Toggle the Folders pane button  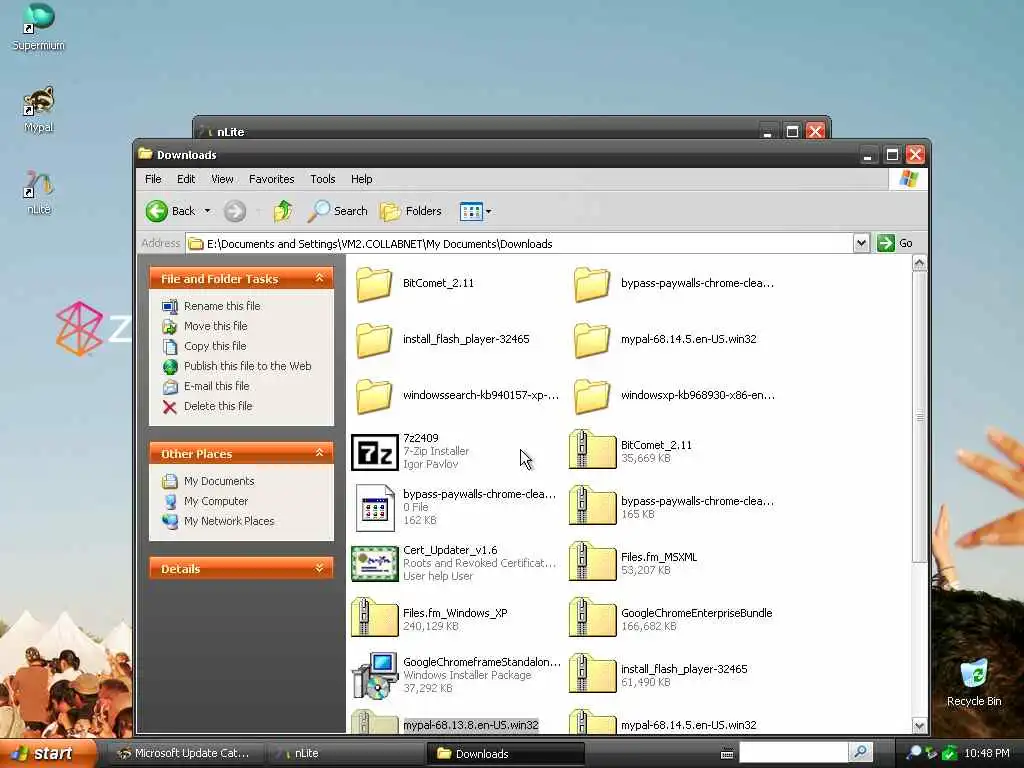(411, 211)
